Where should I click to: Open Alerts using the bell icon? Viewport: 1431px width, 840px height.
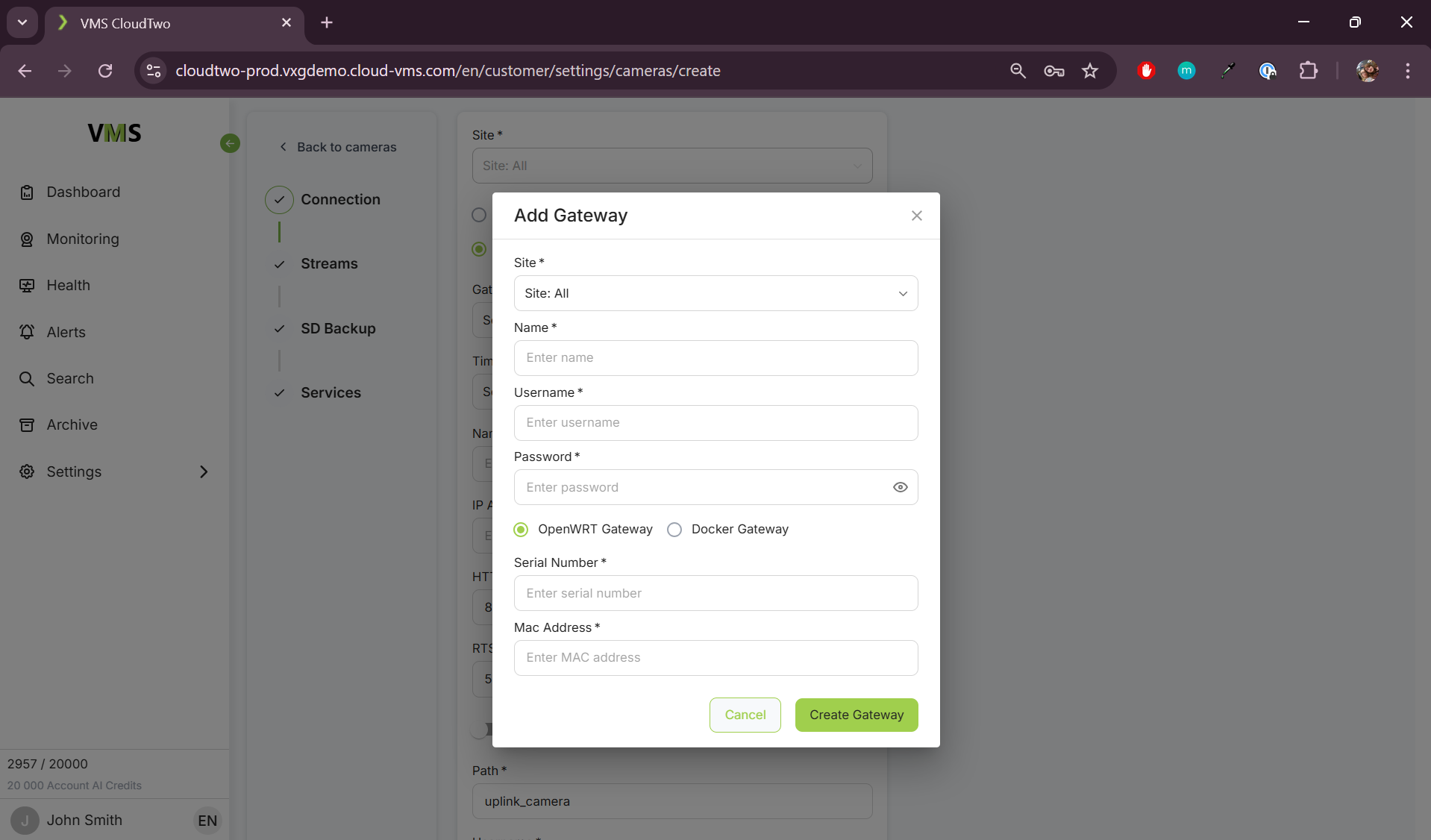27,332
